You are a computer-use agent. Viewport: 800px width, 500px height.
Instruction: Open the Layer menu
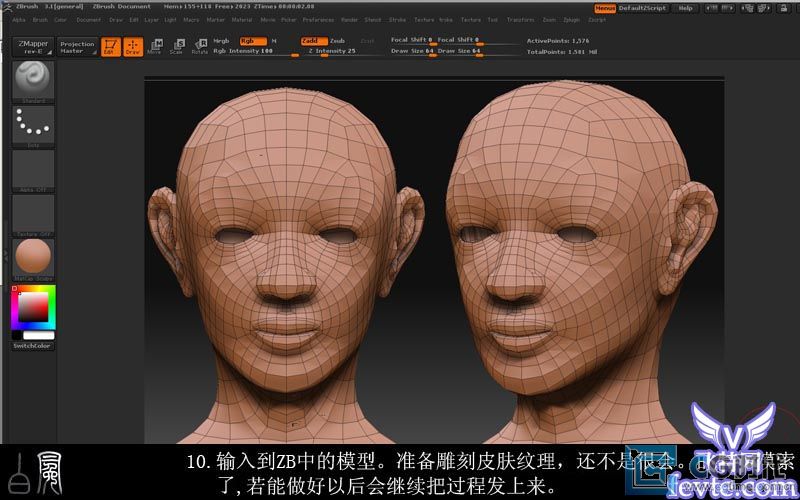point(152,20)
